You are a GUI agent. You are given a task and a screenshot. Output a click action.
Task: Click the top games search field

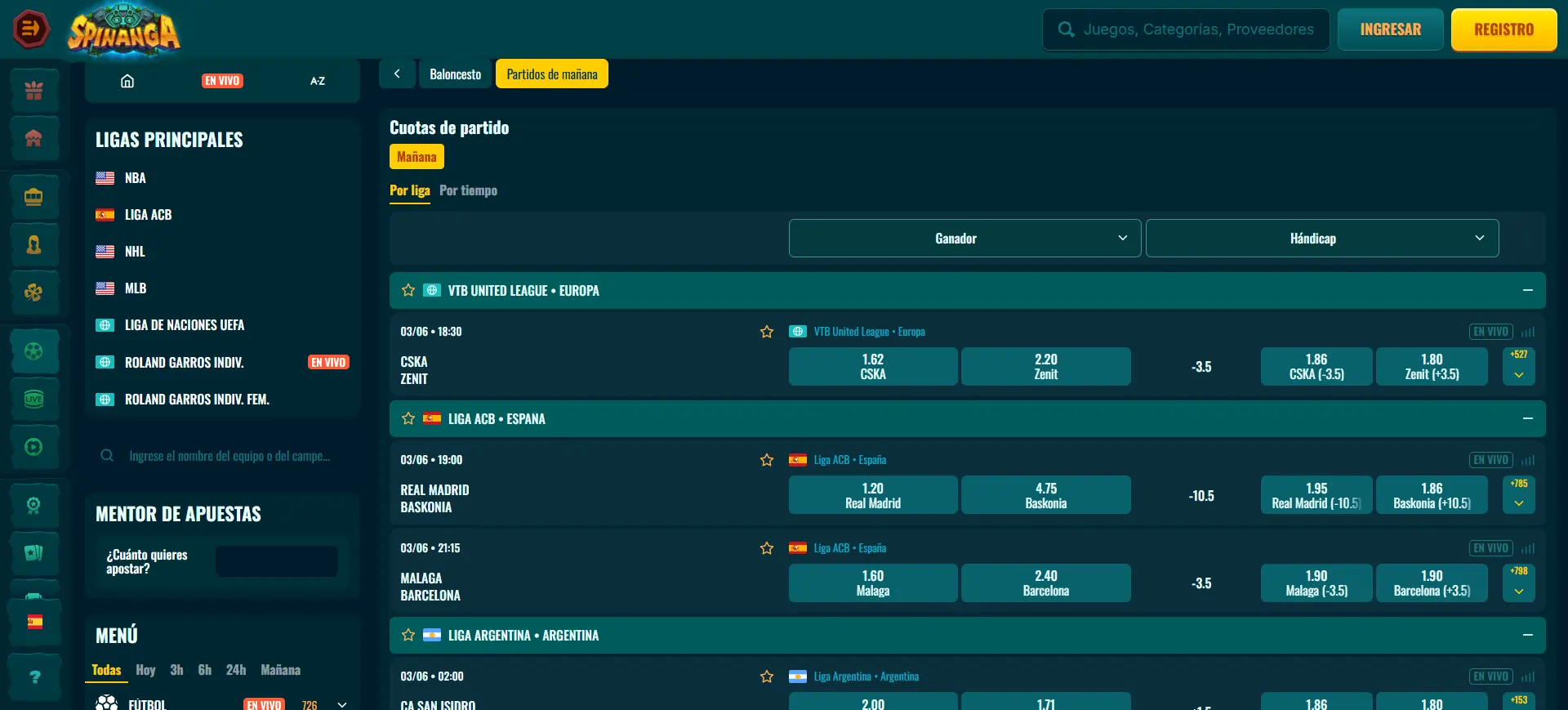point(1186,29)
